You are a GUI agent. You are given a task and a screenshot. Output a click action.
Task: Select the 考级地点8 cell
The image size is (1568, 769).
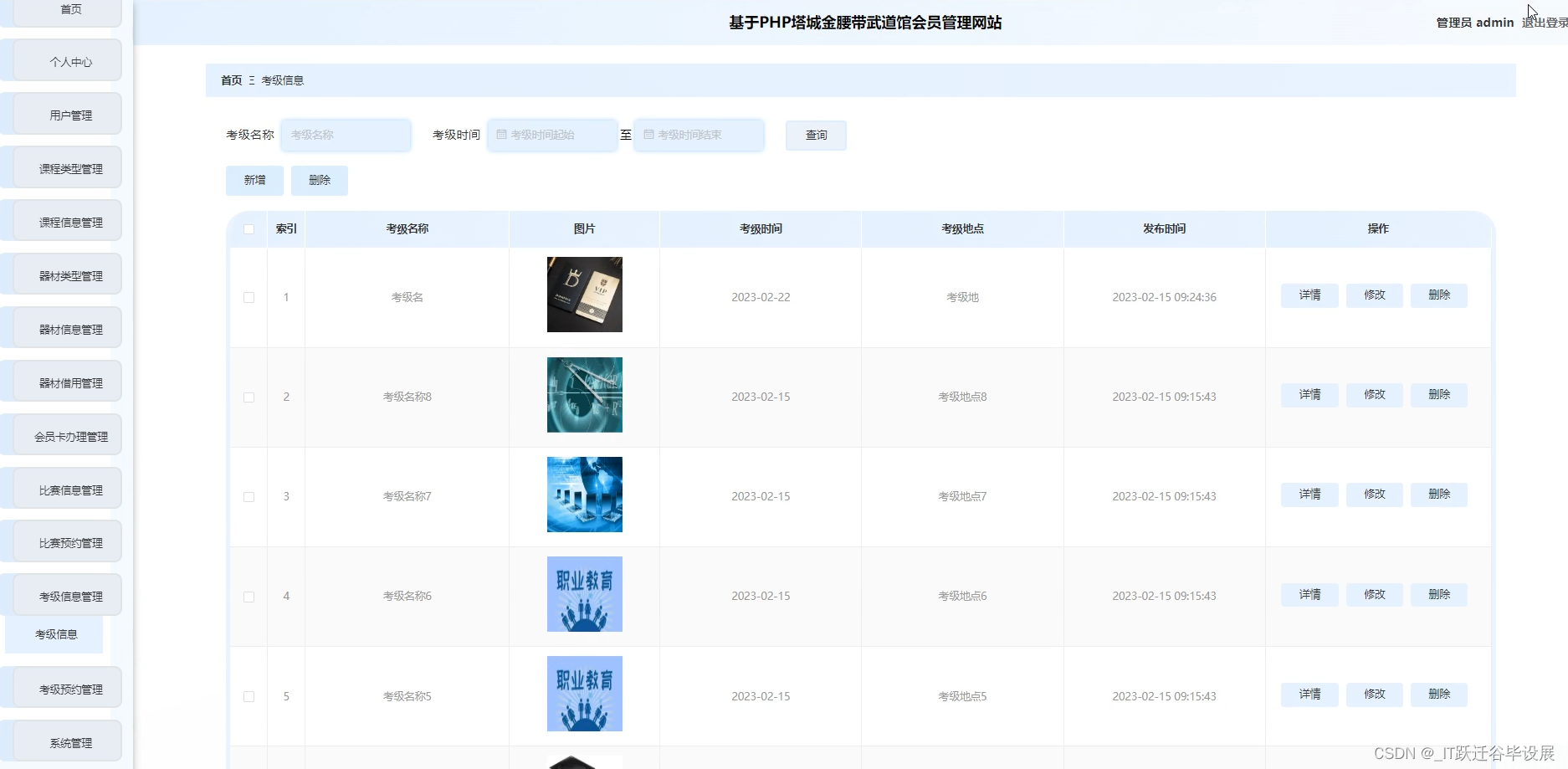coord(962,397)
